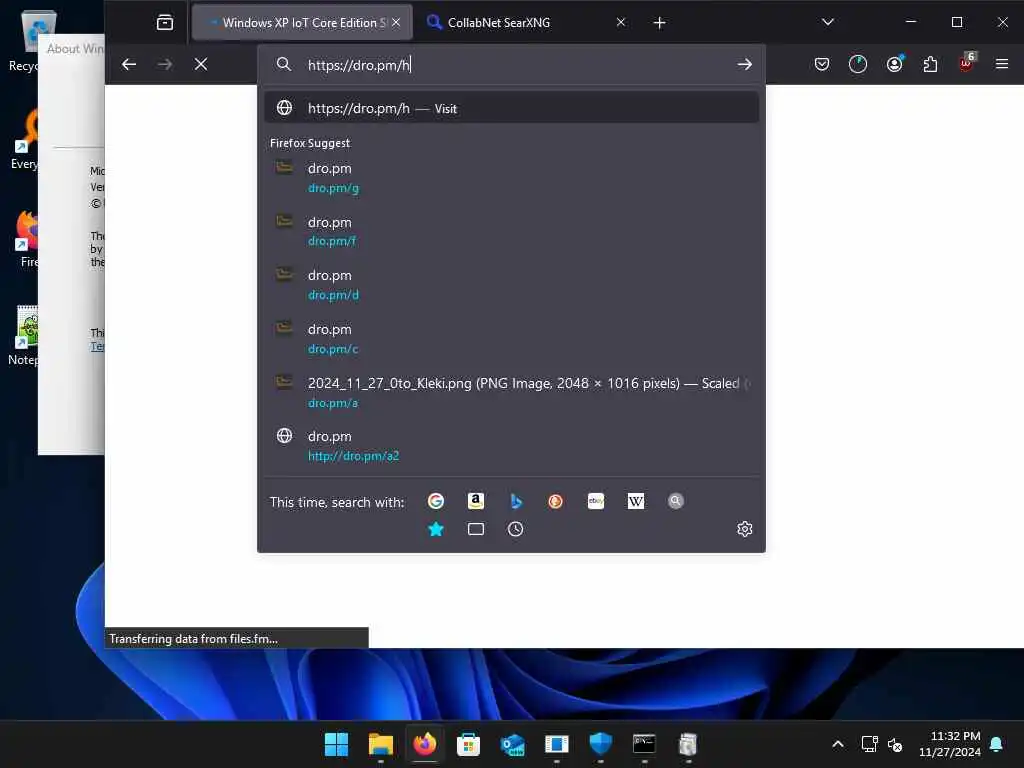Open Firefox View from the tab bar

pyautogui.click(x=165, y=23)
